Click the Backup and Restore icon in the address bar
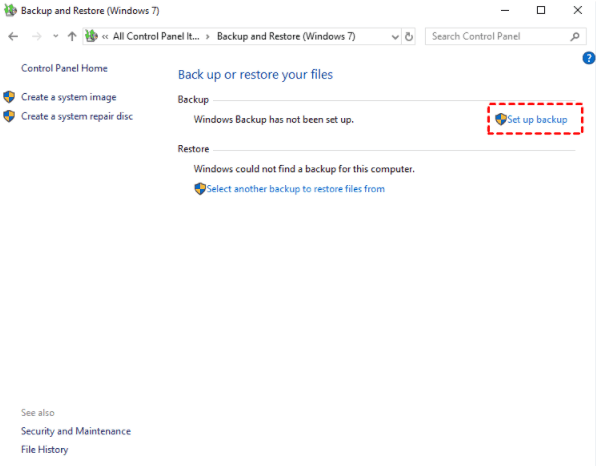 [x=91, y=36]
